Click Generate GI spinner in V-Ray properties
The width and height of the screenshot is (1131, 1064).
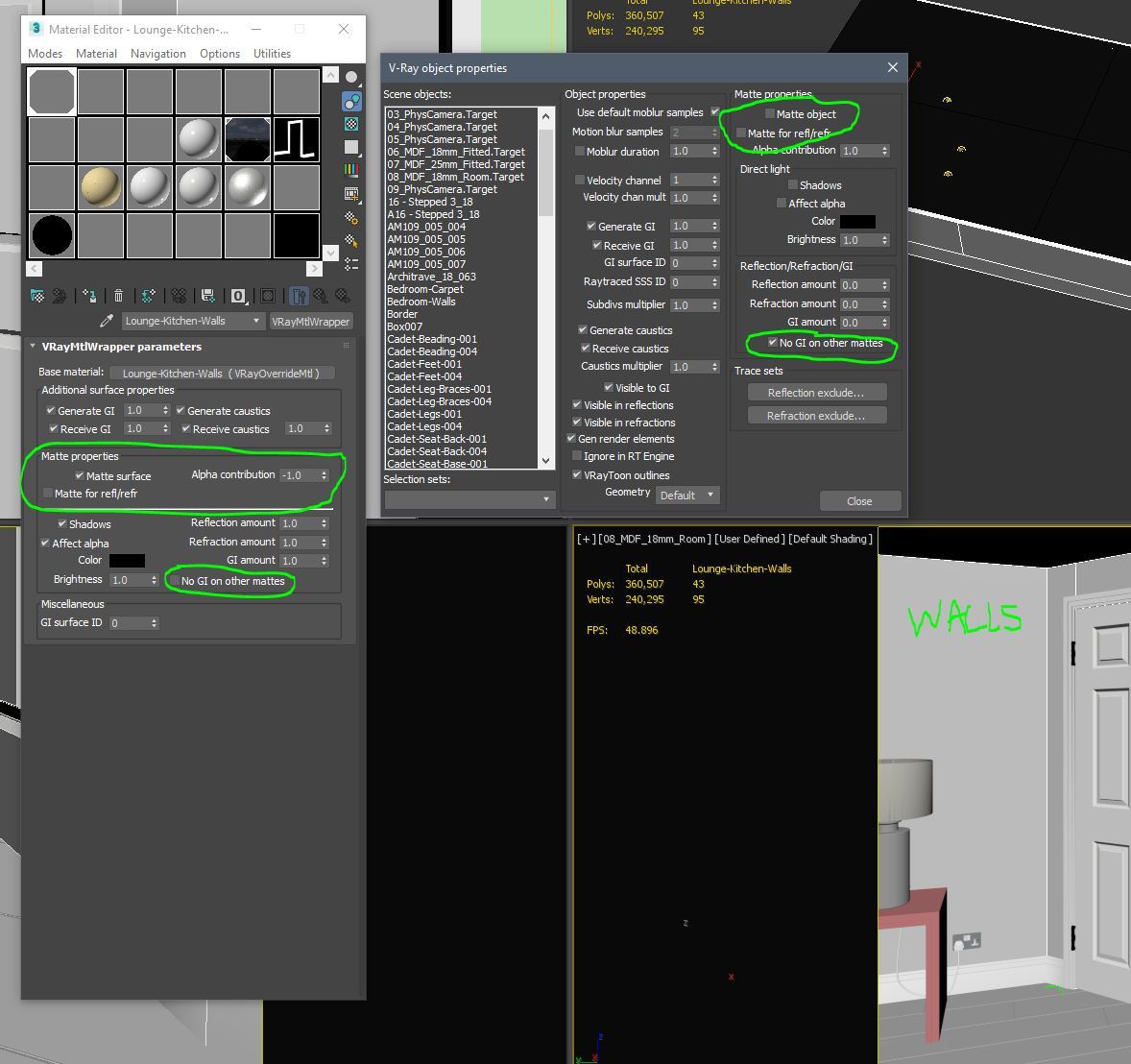715,226
